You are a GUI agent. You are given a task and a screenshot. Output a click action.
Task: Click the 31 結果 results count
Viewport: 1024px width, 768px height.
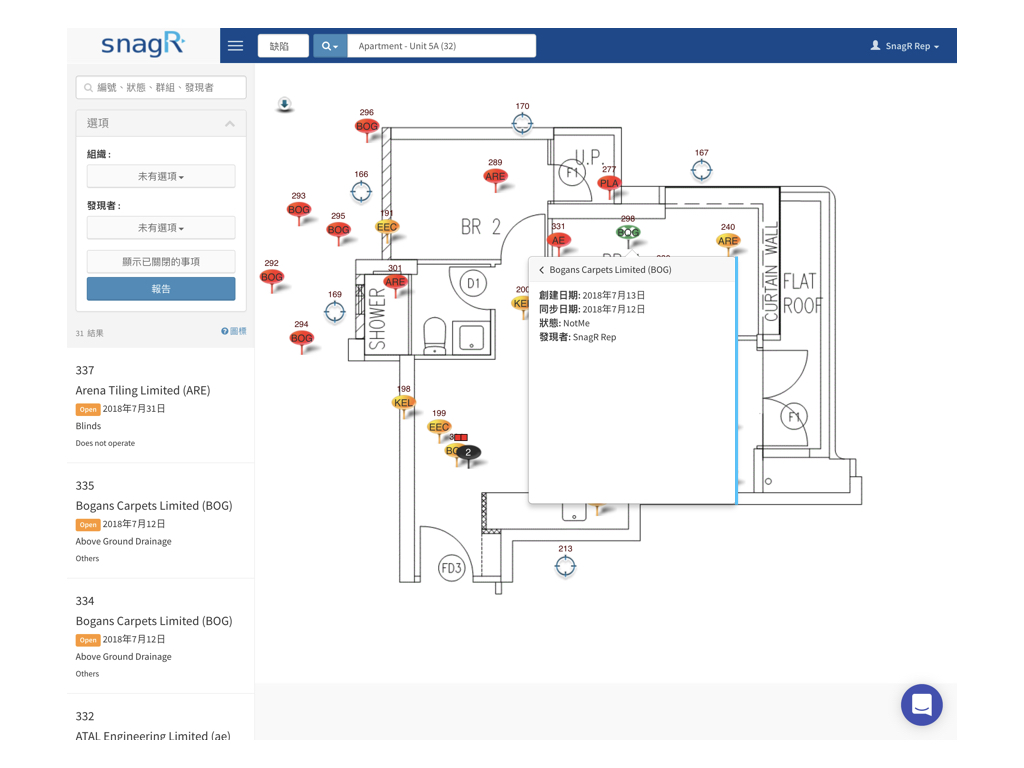point(89,333)
